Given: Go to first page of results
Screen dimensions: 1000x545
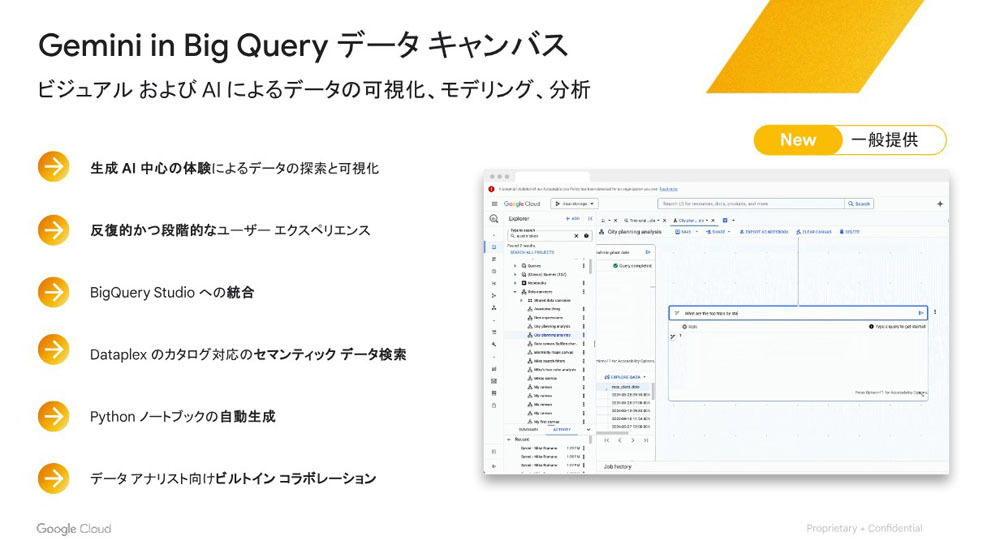Looking at the screenshot, I should (x=607, y=440).
